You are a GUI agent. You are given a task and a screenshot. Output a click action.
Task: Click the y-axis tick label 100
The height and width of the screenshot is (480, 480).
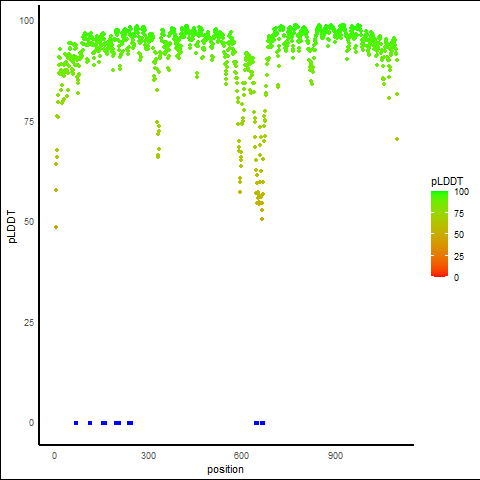point(27,21)
